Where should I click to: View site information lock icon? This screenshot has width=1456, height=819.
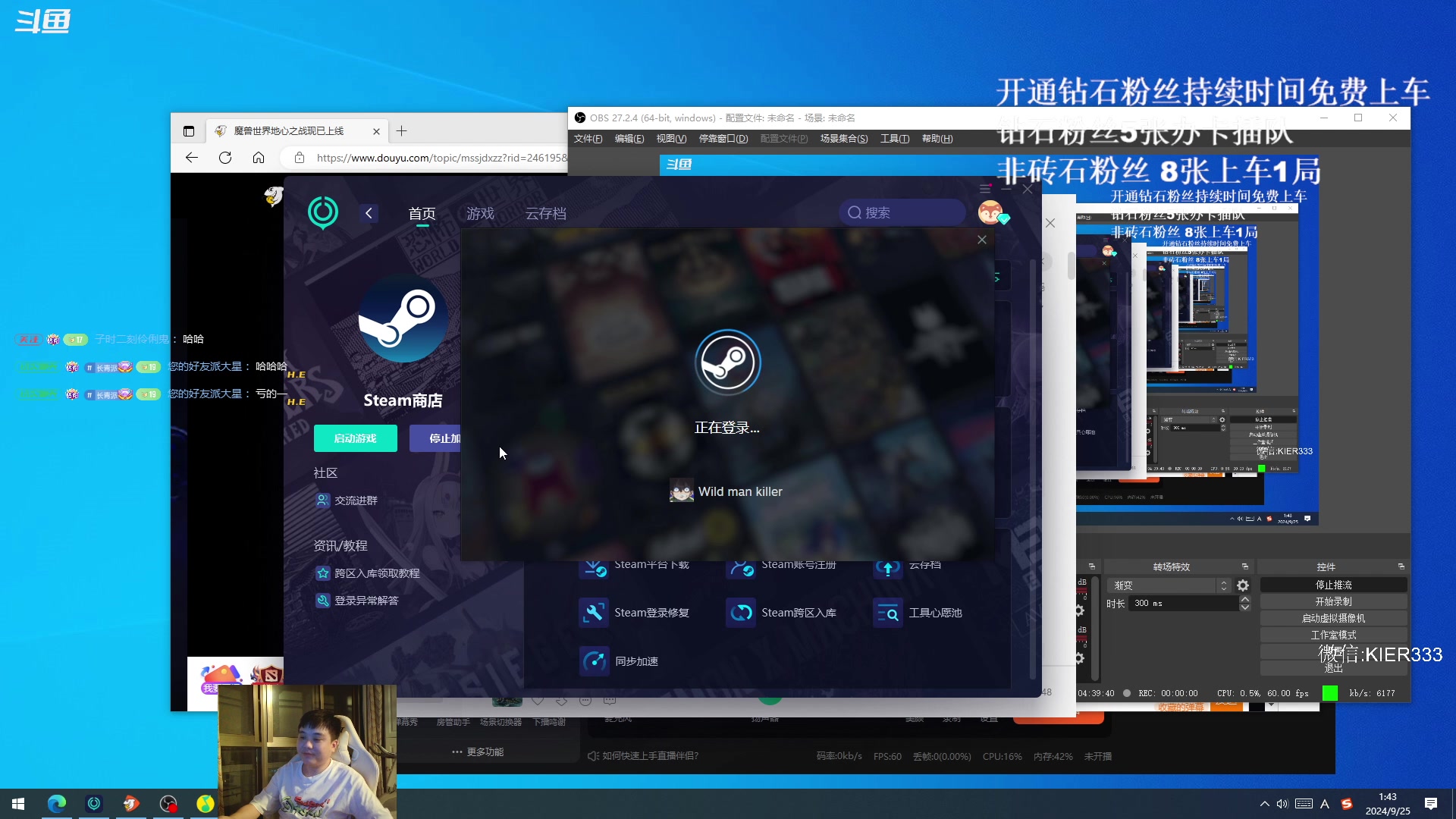click(x=300, y=158)
